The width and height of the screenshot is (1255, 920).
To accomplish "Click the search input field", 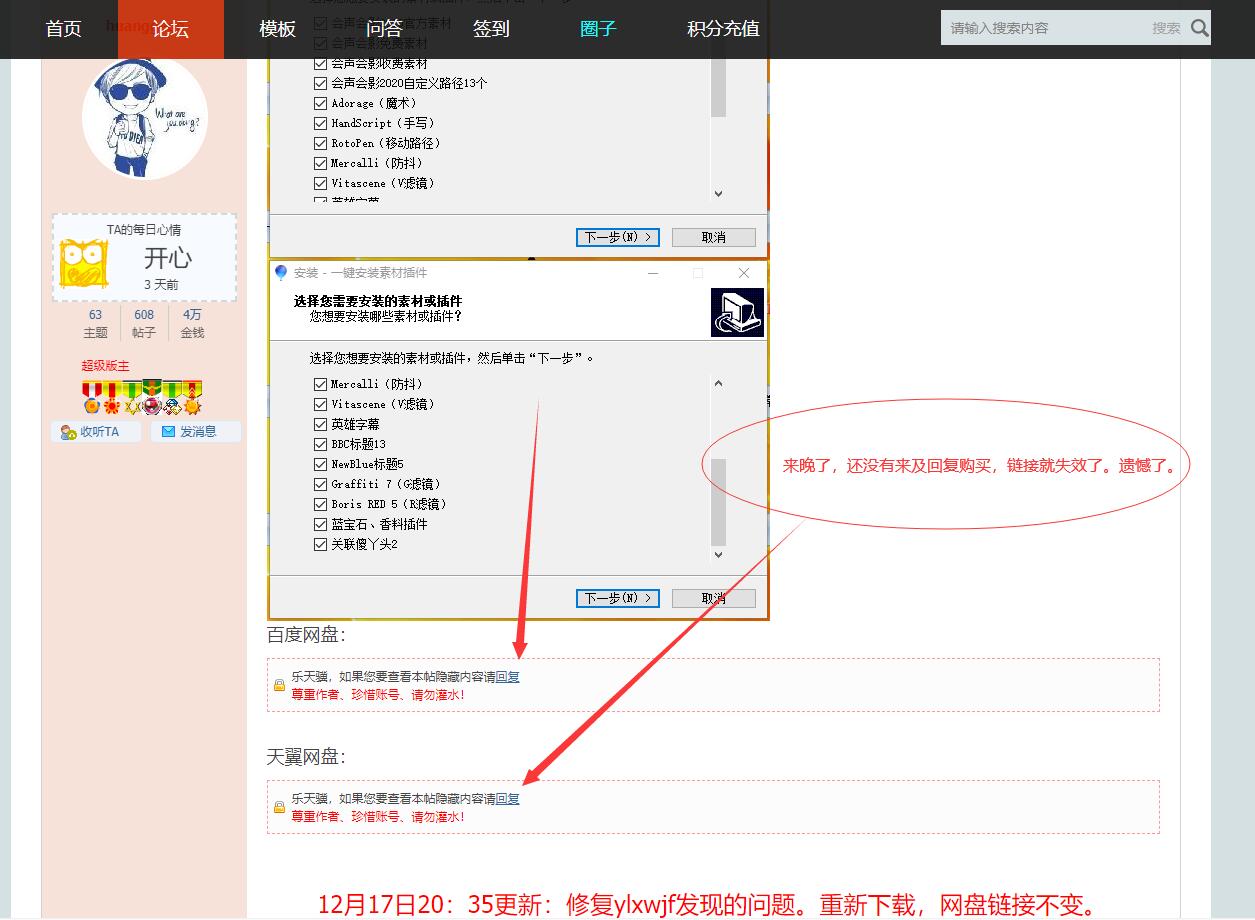I will pyautogui.click(x=1045, y=28).
